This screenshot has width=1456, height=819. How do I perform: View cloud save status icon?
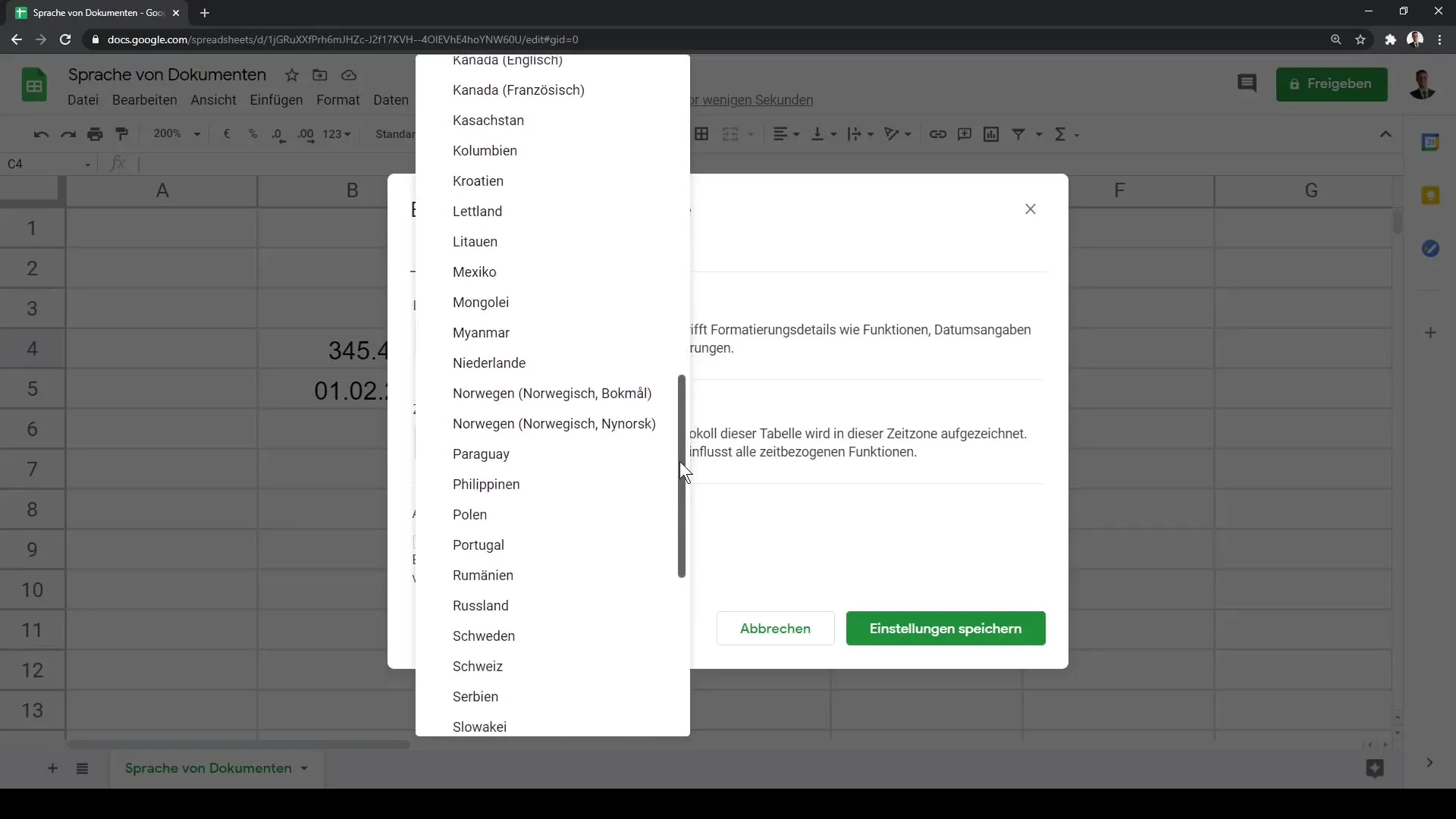(x=349, y=75)
